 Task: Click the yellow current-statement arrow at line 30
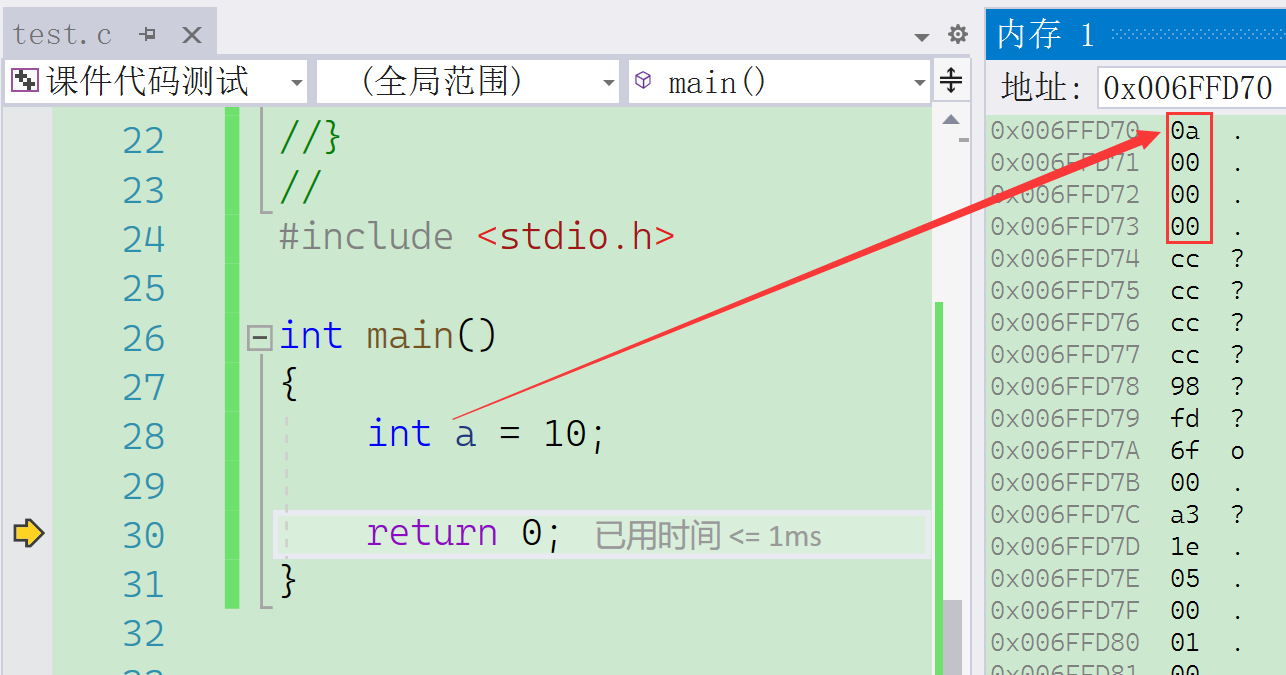coord(28,533)
